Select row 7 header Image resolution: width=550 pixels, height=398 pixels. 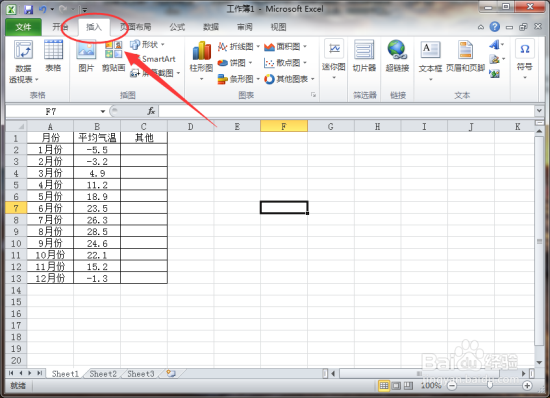(16, 208)
